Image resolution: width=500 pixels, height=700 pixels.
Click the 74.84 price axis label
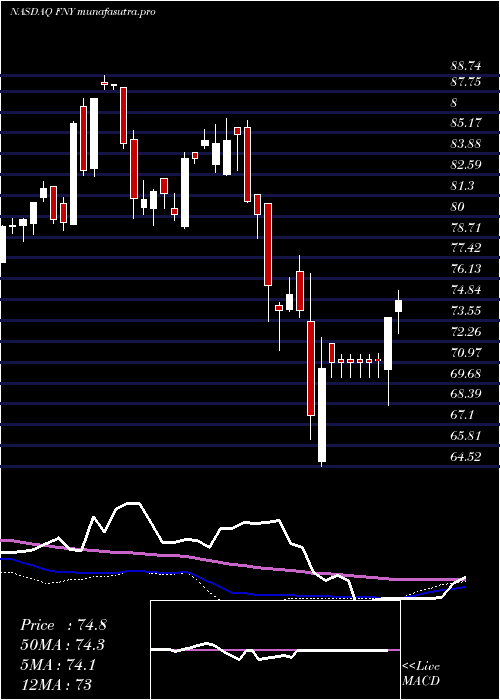[466, 290]
